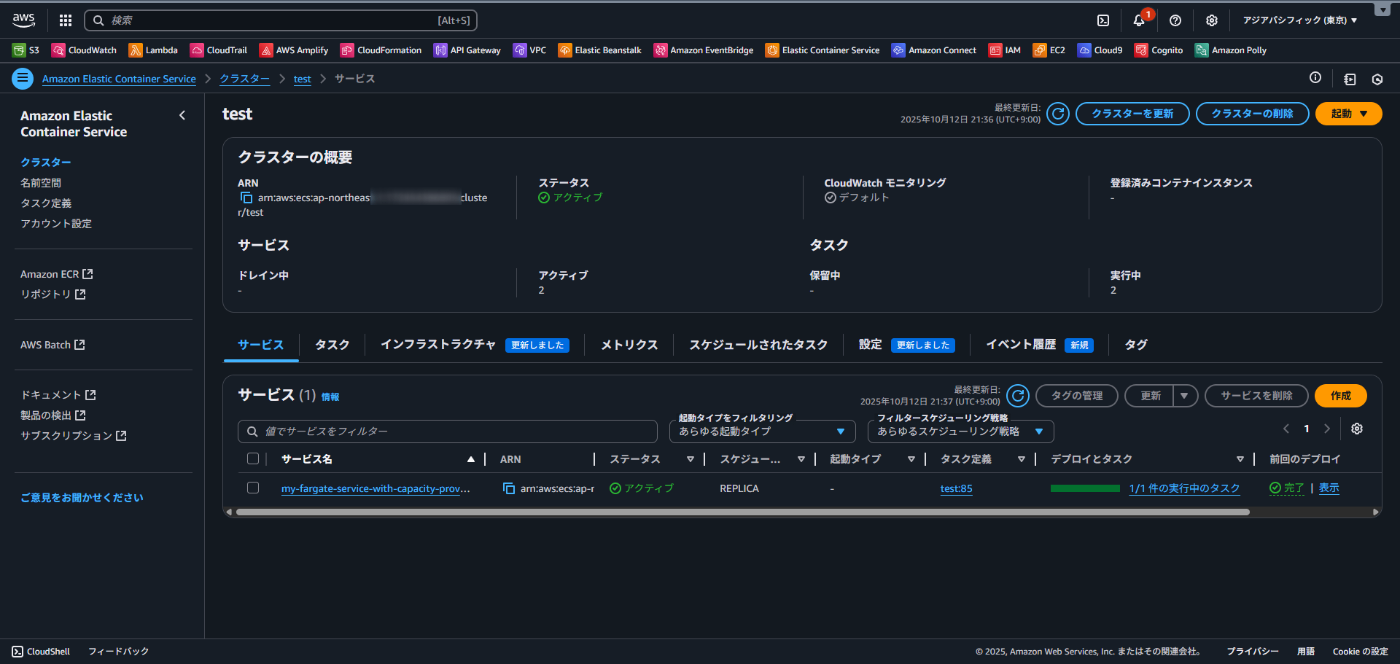Open Elastic Container Service favorite shortcut
Image resolution: width=1400 pixels, height=664 pixels.
point(822,50)
